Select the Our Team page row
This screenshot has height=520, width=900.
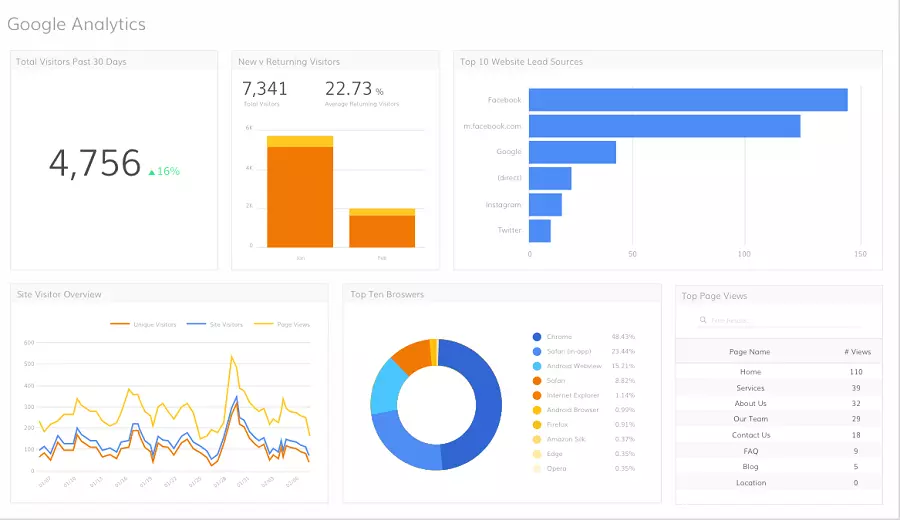(779, 419)
